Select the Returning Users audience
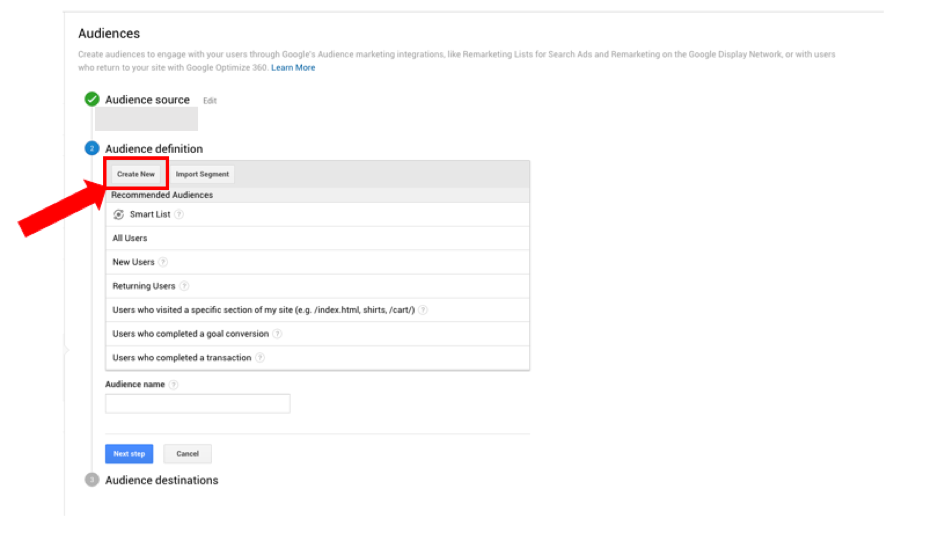938x533 pixels. [144, 286]
